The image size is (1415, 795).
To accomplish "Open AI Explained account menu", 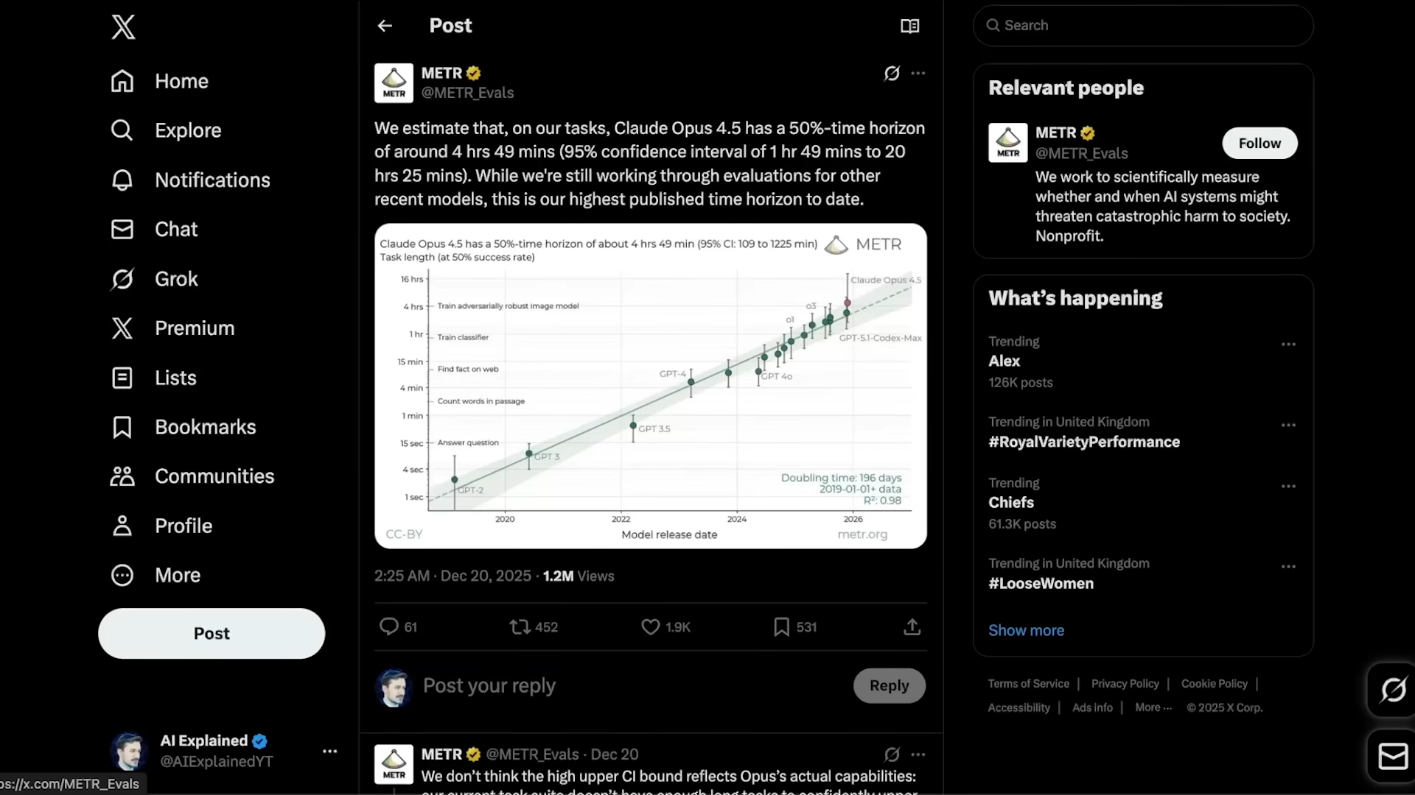I will pos(329,751).
